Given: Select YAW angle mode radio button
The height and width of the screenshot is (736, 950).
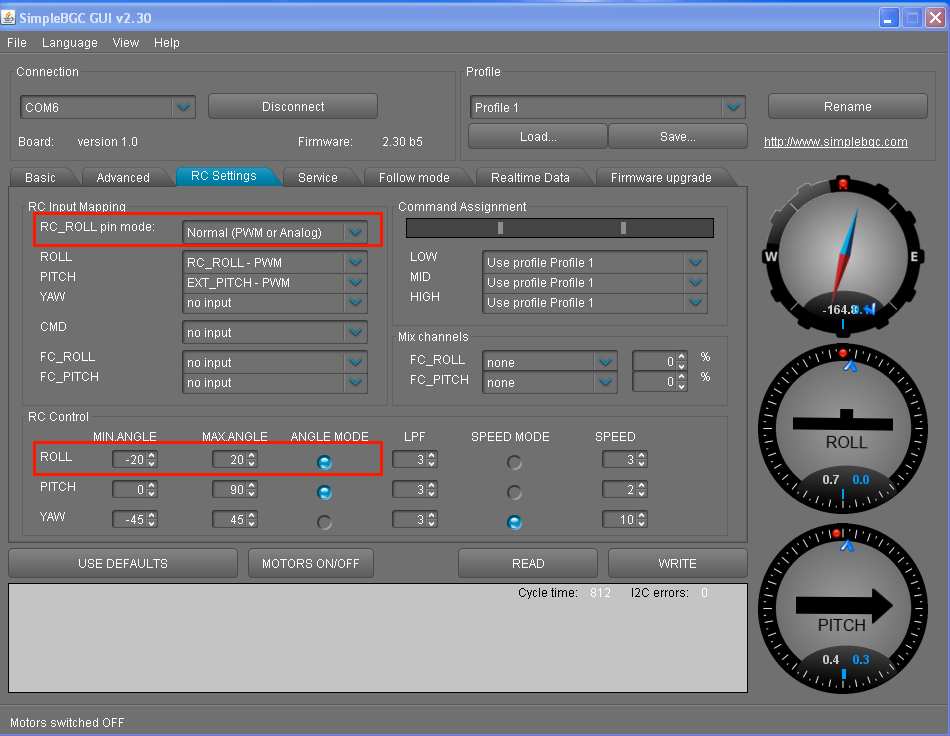Looking at the screenshot, I should [x=325, y=522].
